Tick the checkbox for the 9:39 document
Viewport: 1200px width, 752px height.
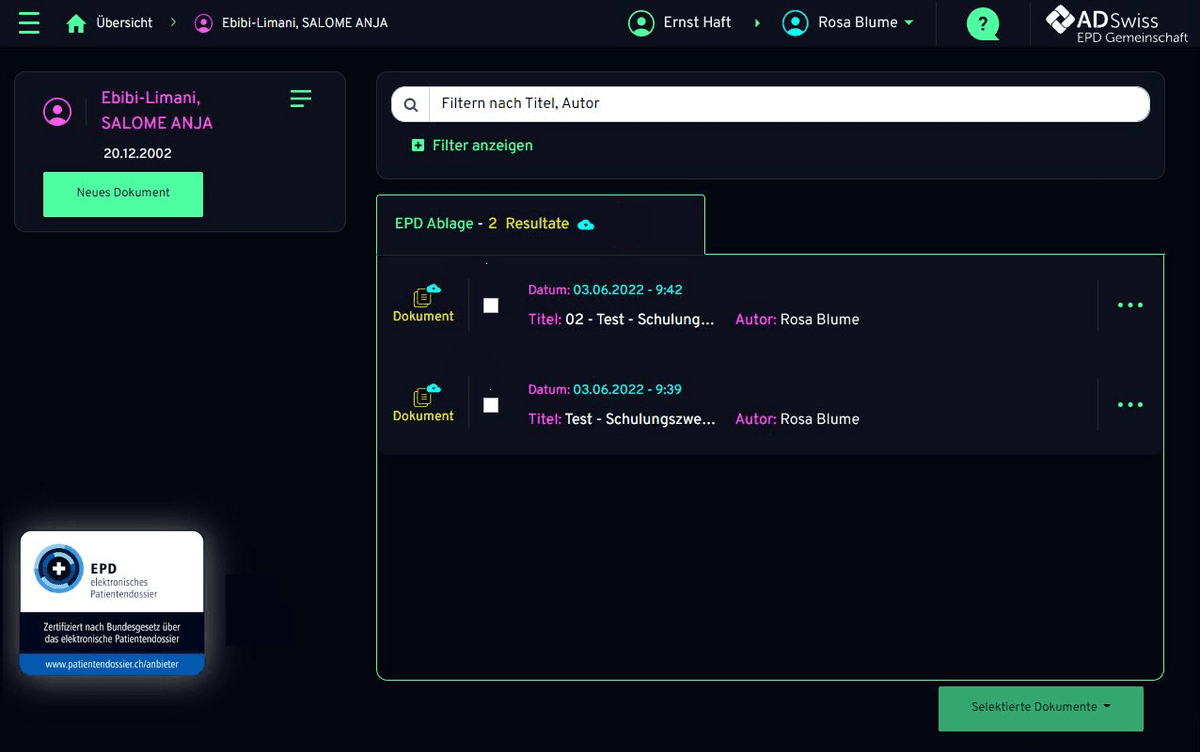[491, 405]
